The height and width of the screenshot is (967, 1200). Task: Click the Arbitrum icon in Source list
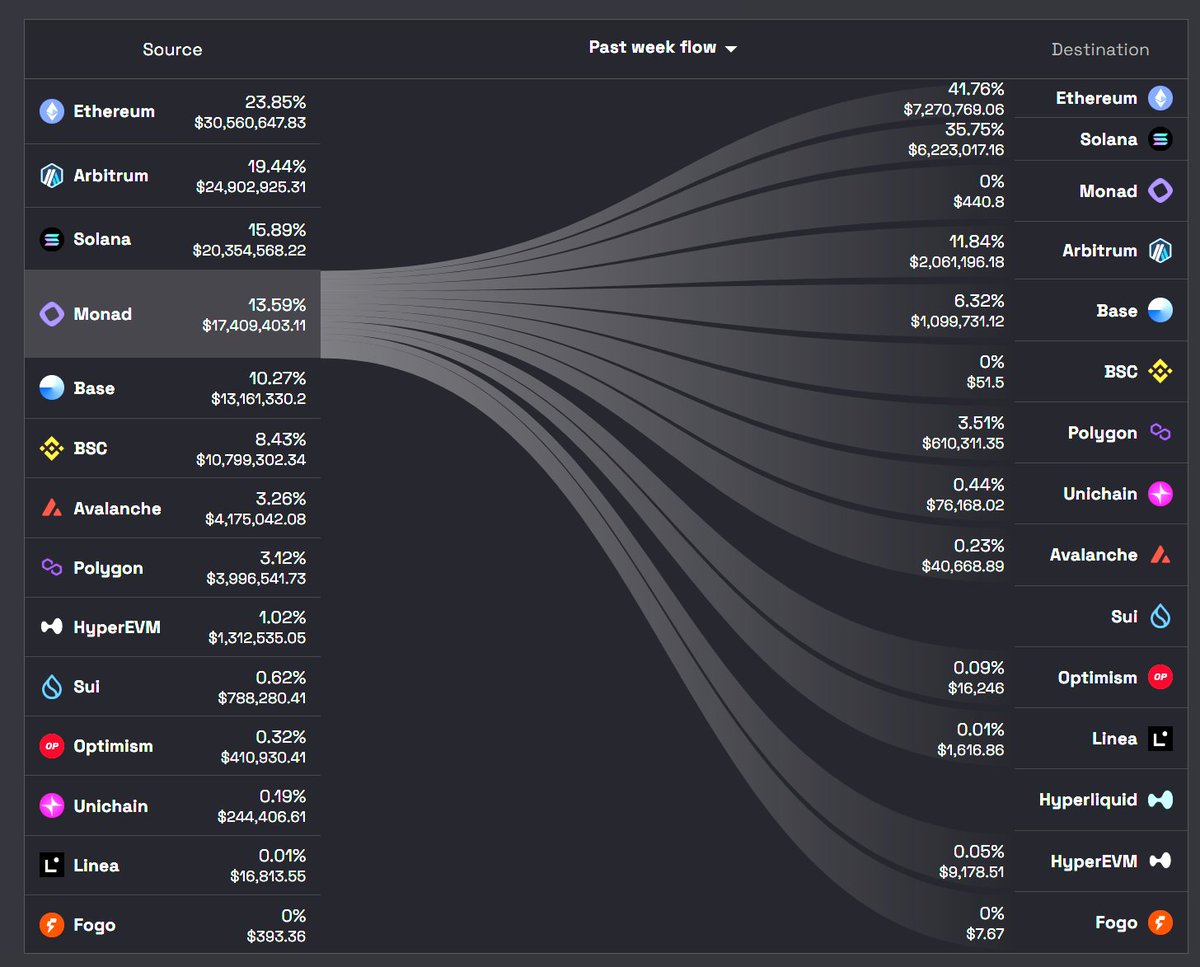click(x=52, y=176)
